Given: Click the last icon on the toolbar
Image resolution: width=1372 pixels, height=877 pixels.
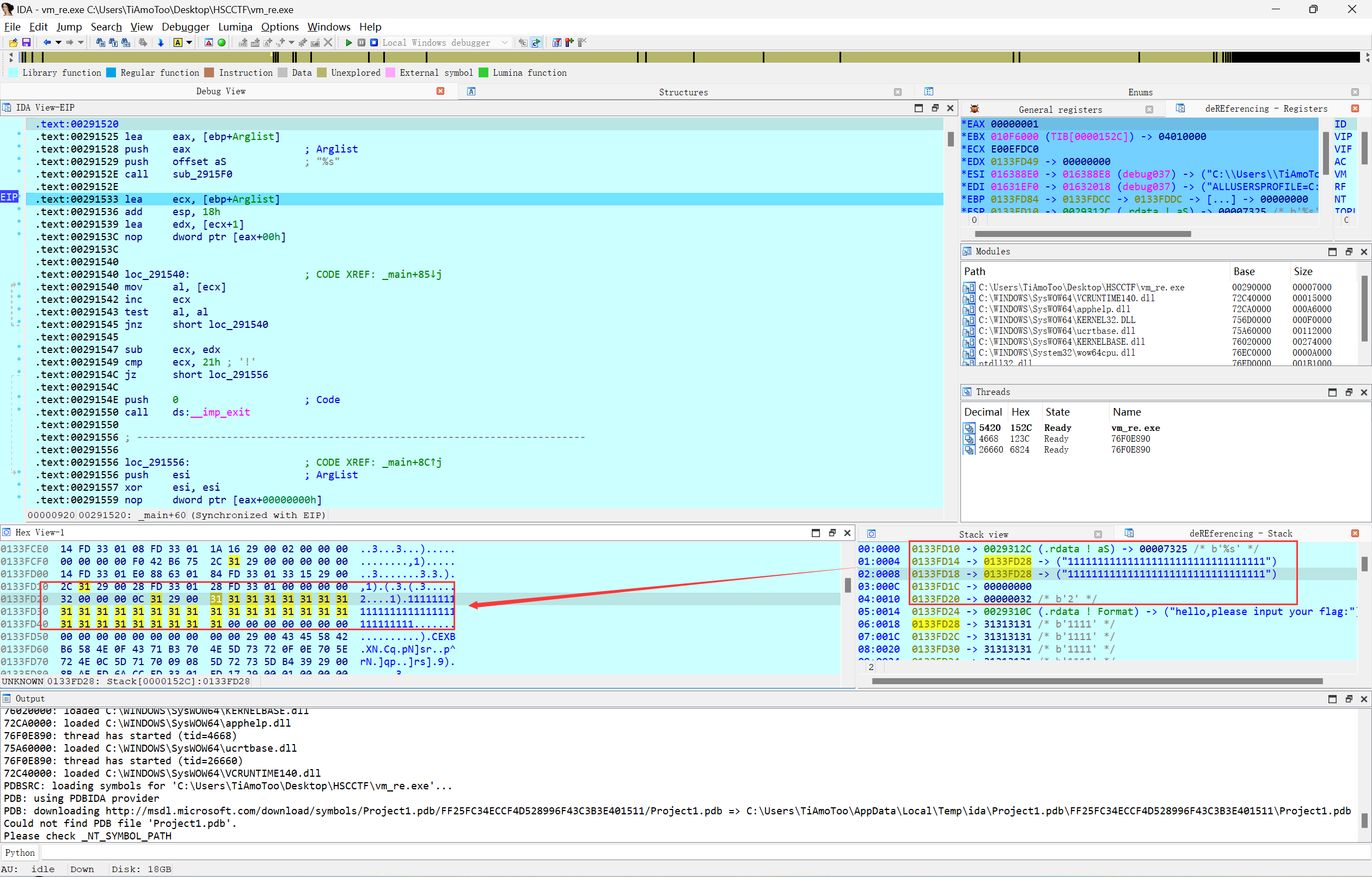Looking at the screenshot, I should point(581,43).
